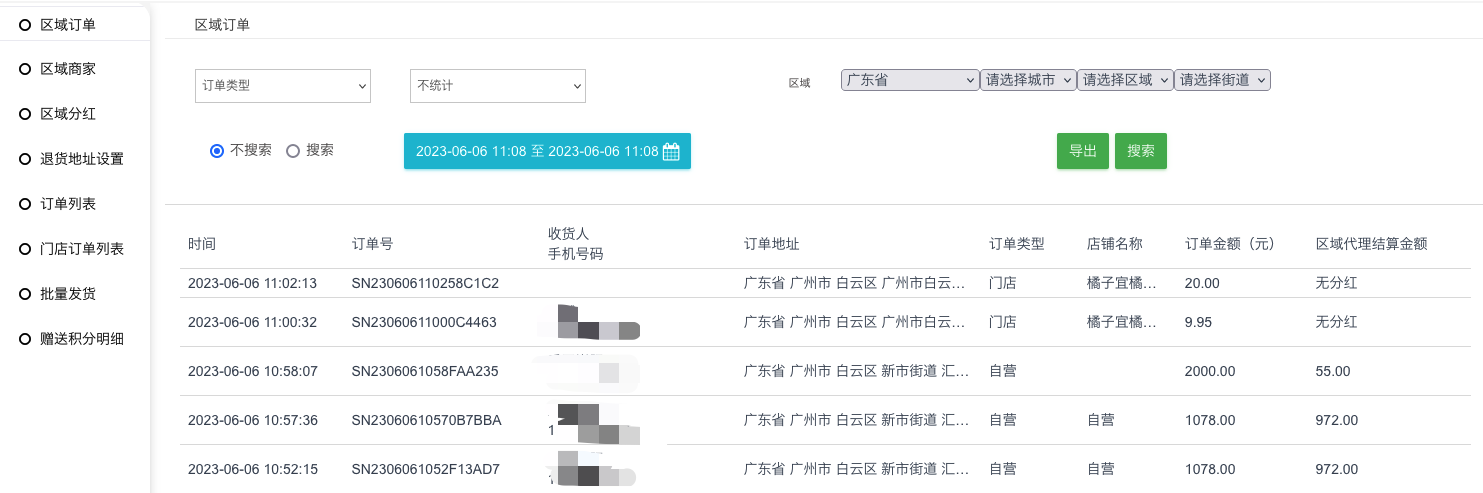
Task: Click the circle icon beside 赠送积分明细
Action: [x=25, y=339]
